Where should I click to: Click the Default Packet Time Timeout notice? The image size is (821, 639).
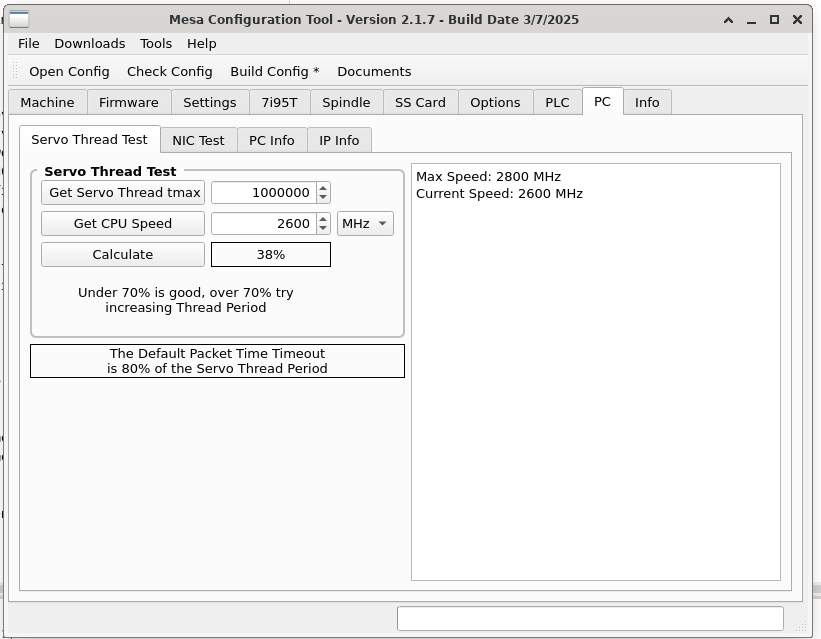(217, 361)
